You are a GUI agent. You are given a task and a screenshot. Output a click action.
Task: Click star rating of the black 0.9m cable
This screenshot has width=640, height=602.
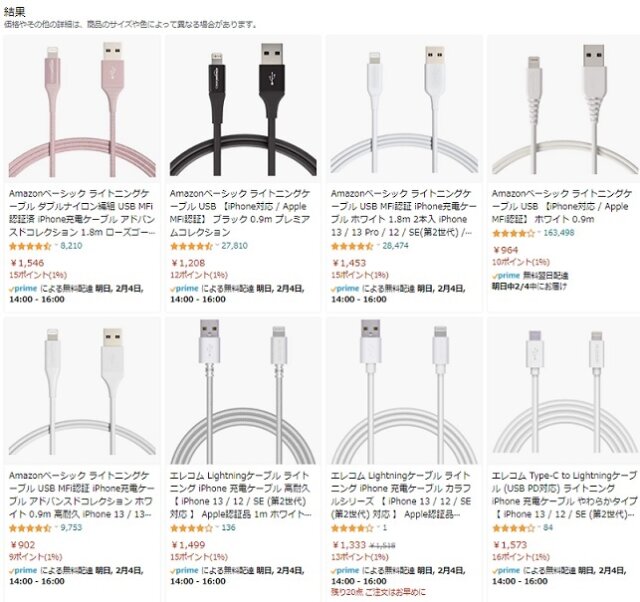[191, 246]
